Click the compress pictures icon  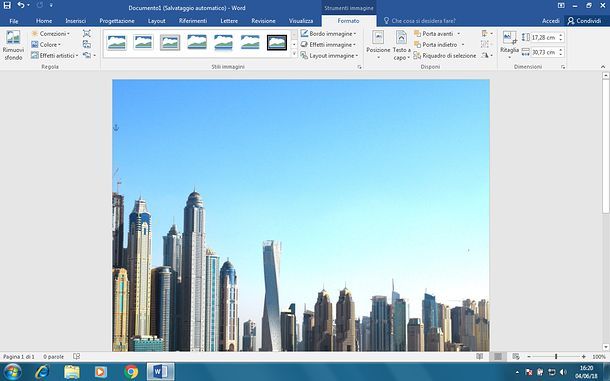pyautogui.click(x=87, y=33)
